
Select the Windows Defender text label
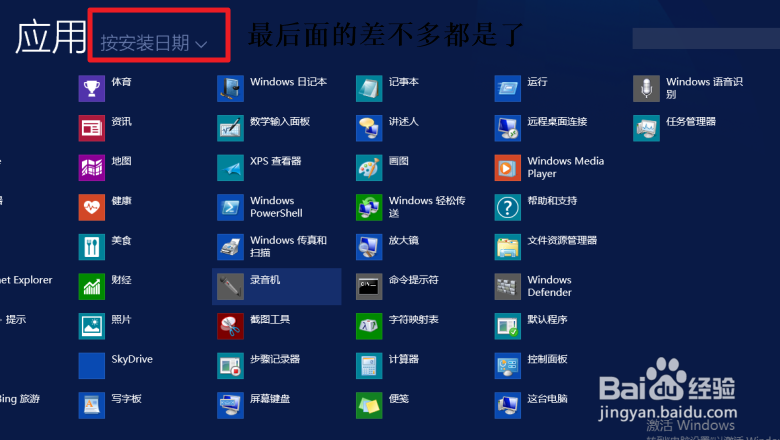[550, 286]
